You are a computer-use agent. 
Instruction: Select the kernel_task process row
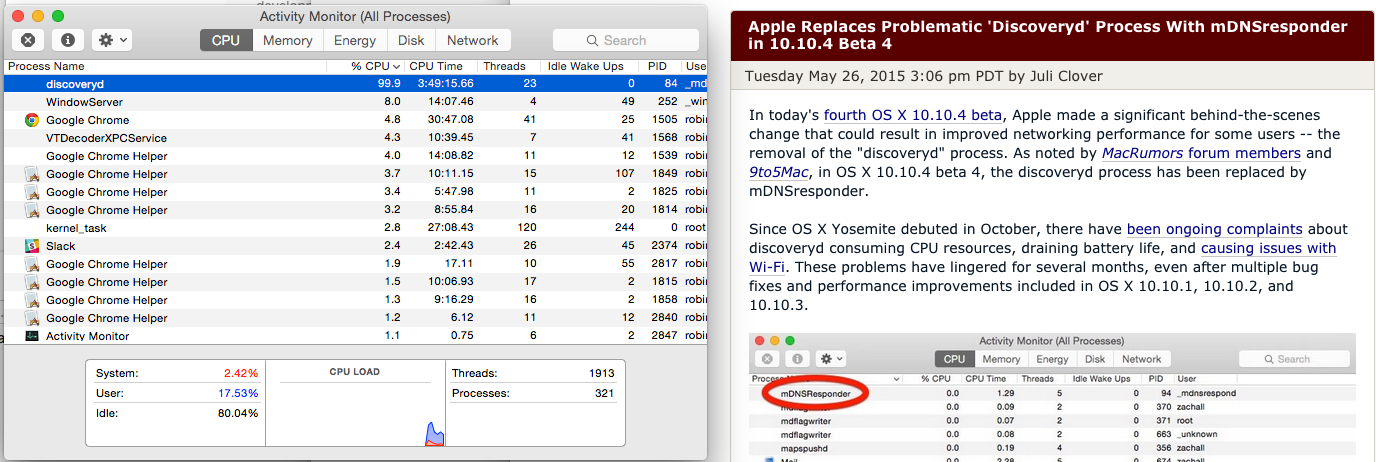356,228
